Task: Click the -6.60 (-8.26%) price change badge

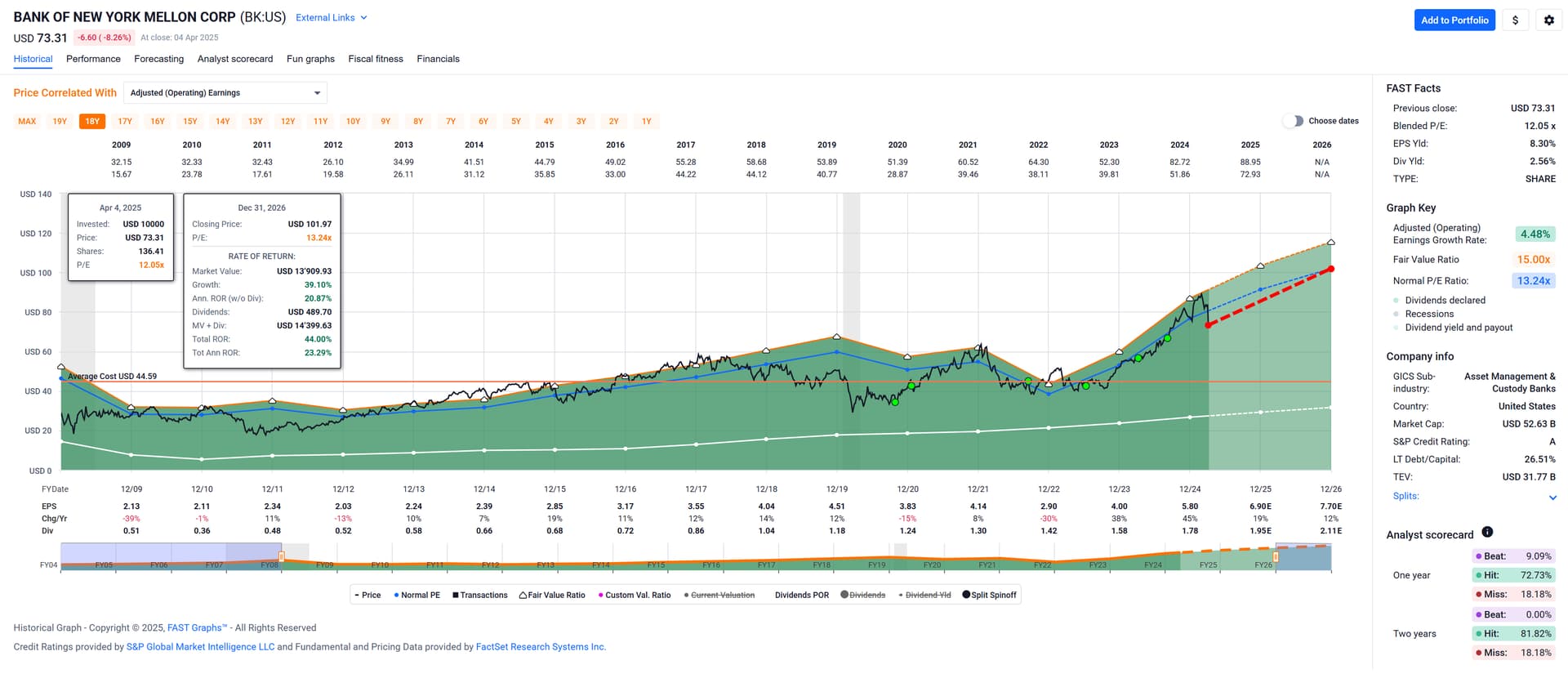Action: (105, 38)
